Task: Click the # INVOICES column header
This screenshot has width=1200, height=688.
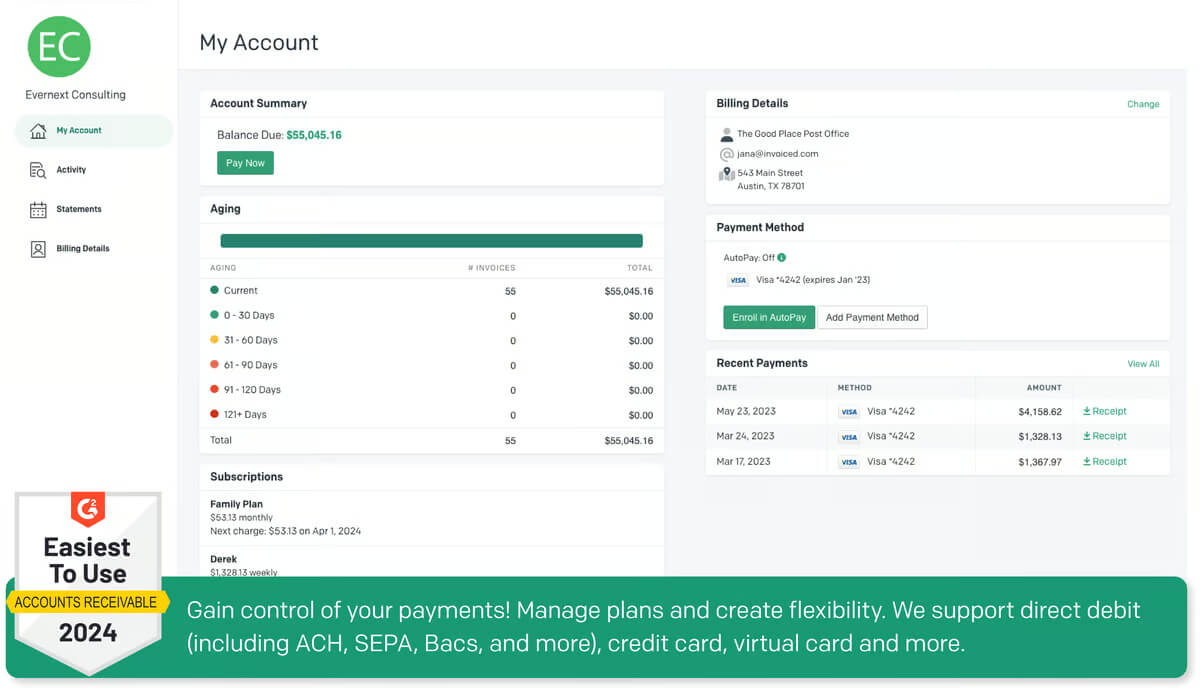Action: (x=492, y=268)
